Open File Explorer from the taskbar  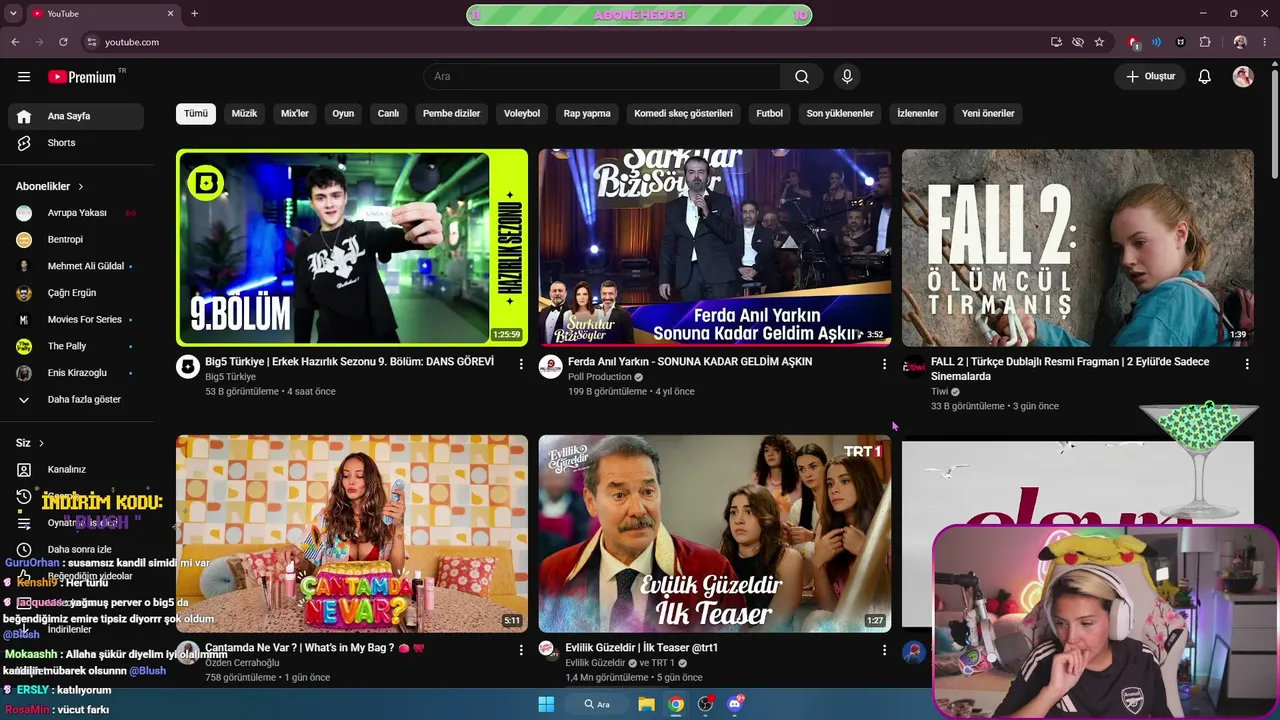[646, 704]
